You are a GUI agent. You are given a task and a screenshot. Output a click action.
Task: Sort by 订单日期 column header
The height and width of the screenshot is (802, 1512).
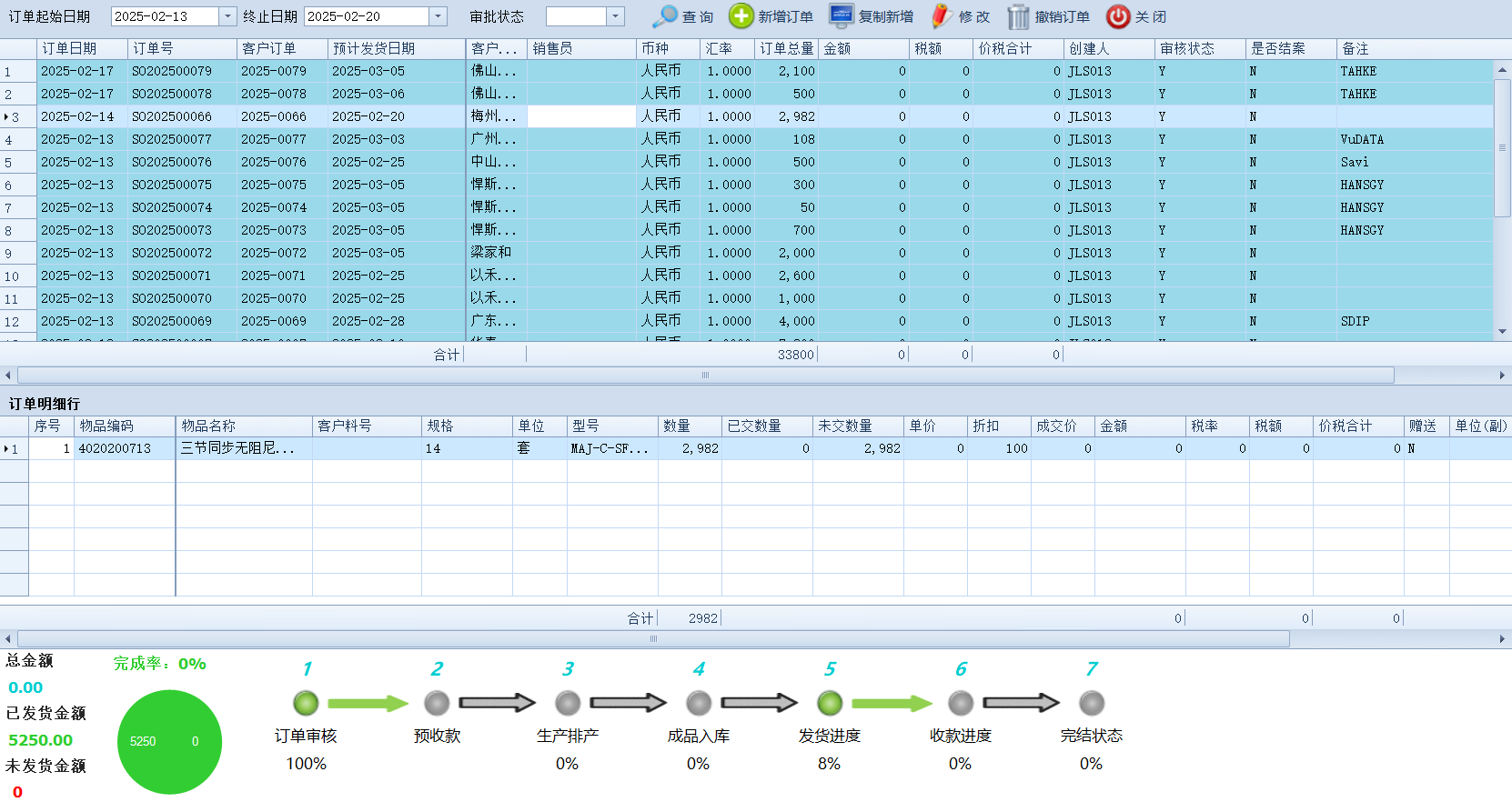click(69, 48)
